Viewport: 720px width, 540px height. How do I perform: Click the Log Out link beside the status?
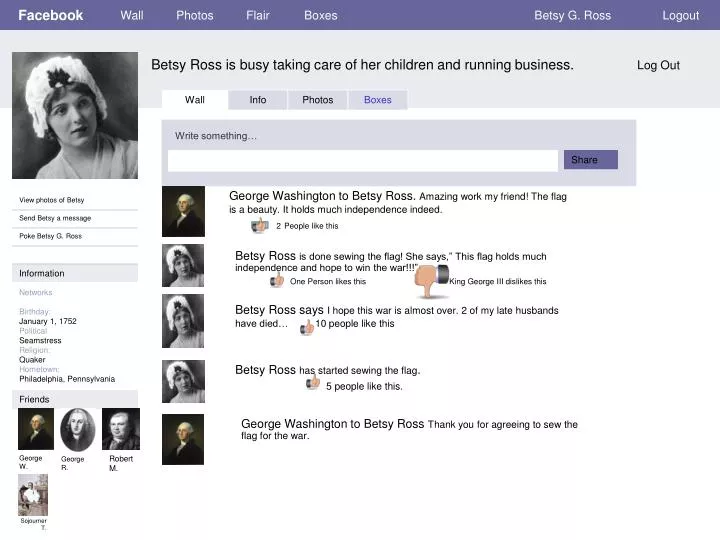point(658,65)
